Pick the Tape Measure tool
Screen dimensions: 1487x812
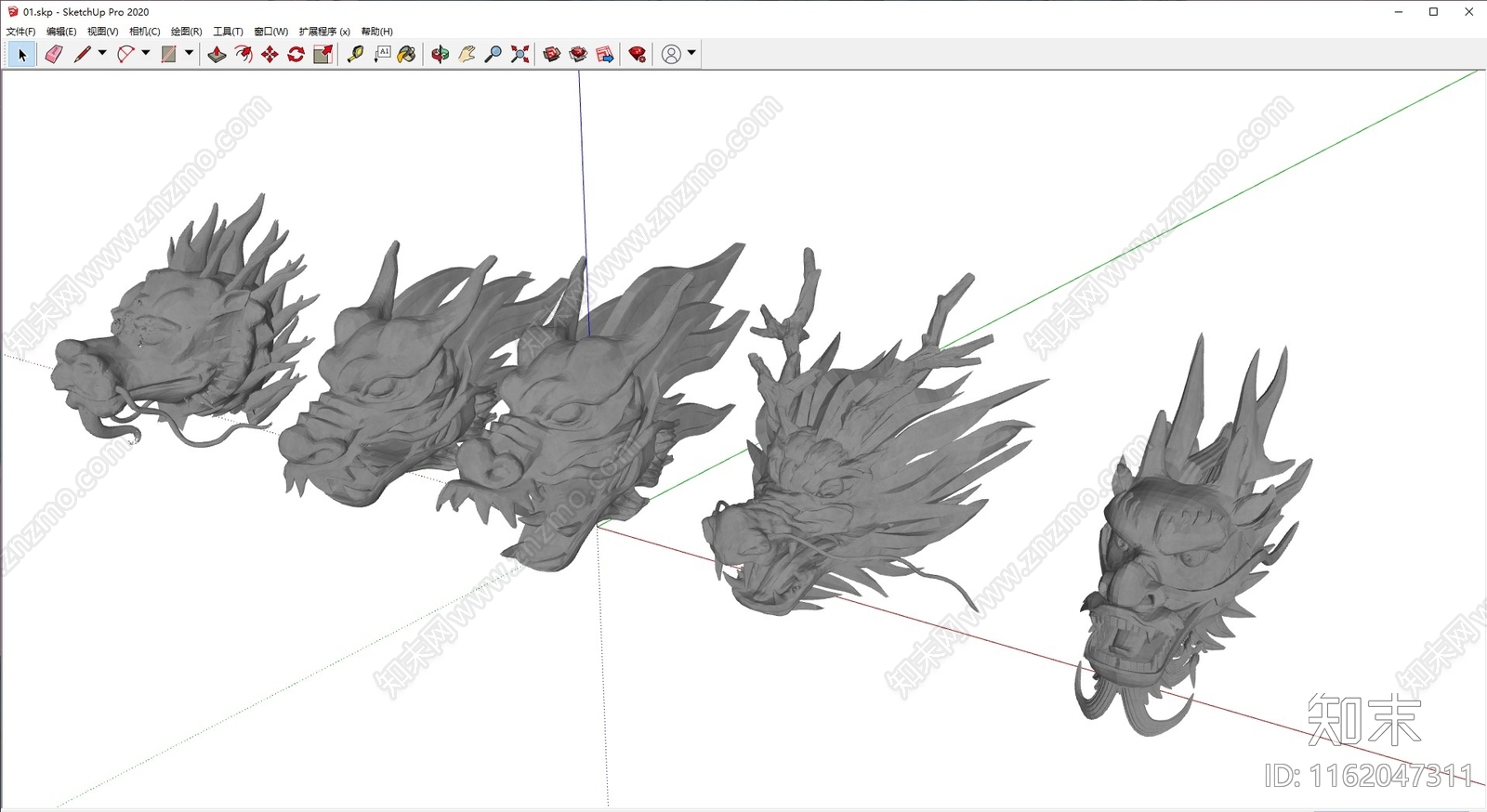pyautogui.click(x=355, y=55)
